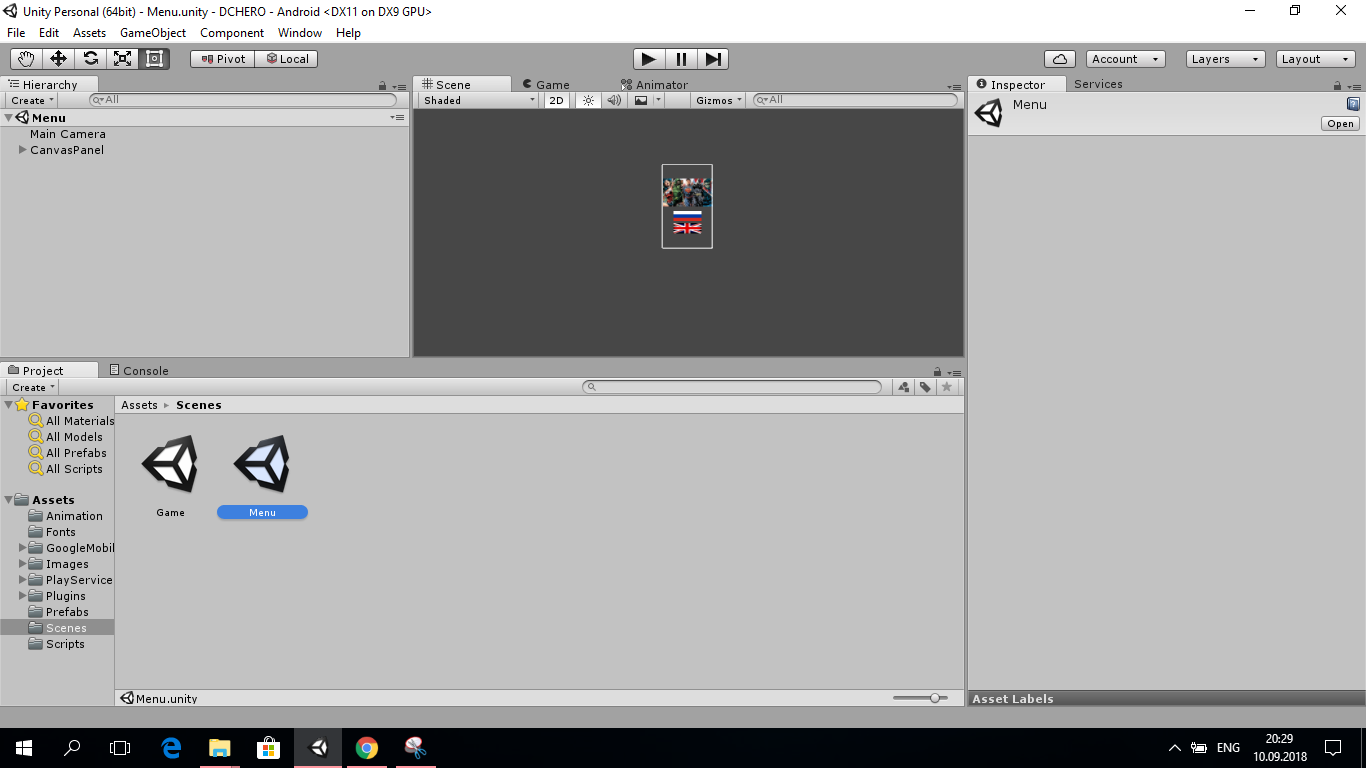The image size is (1366, 768).
Task: Select the Scale tool
Action: point(123,59)
